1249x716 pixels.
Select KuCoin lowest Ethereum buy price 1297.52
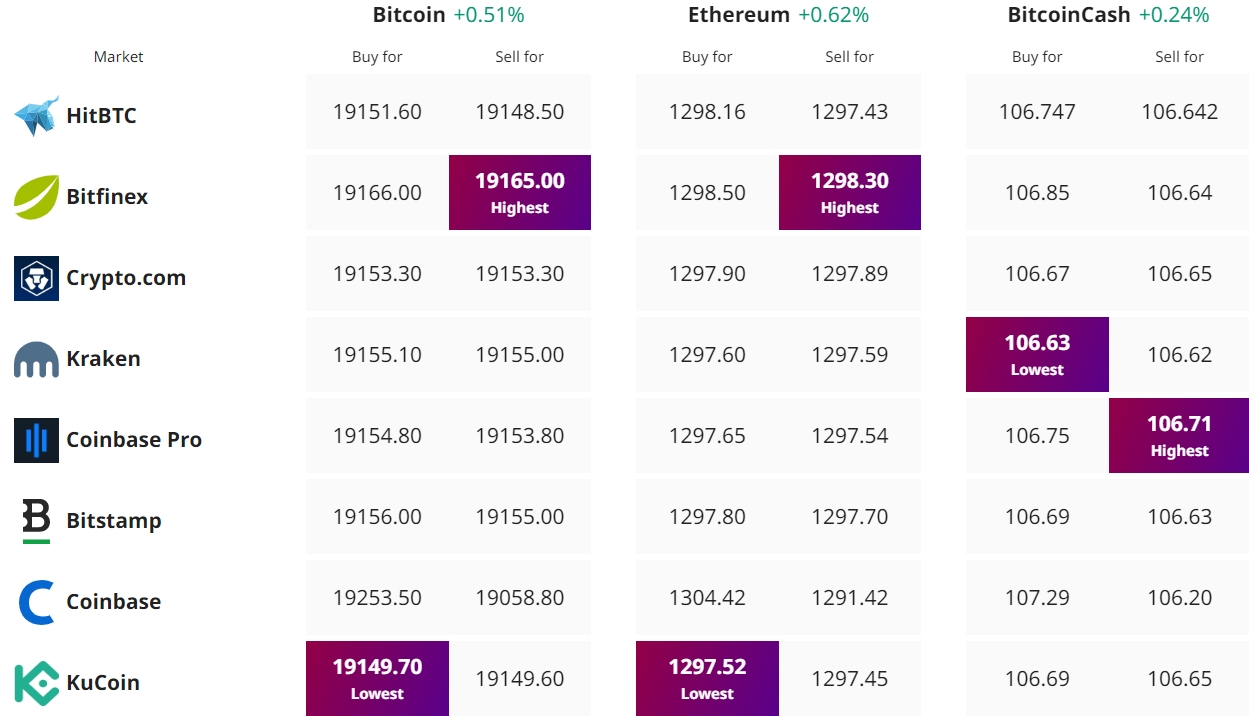pos(707,679)
